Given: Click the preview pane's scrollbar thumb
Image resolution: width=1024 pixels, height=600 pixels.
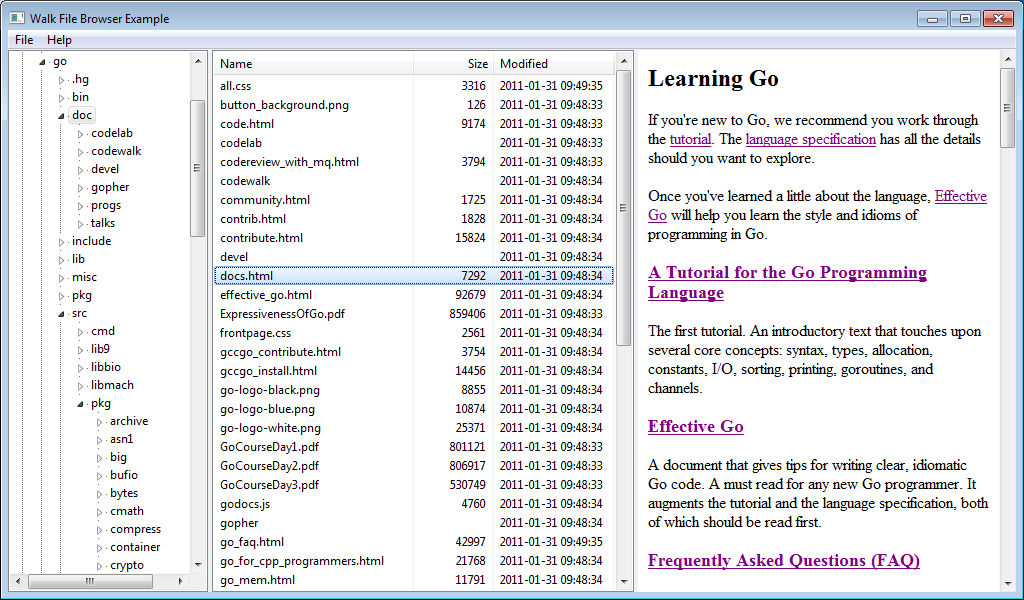Looking at the screenshot, I should tap(1007, 108).
